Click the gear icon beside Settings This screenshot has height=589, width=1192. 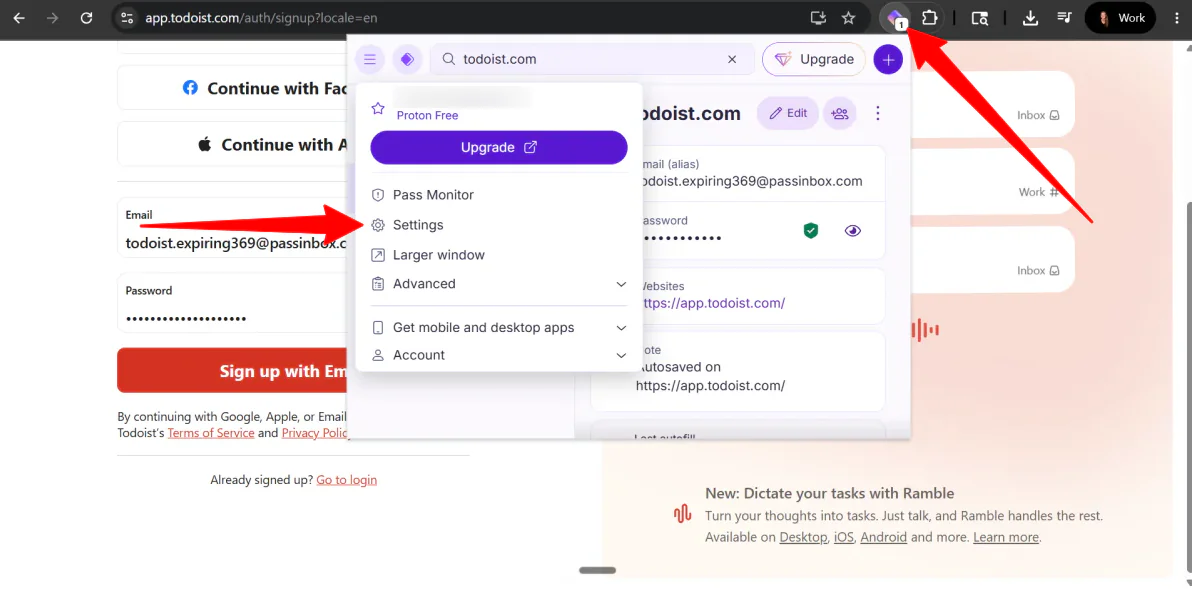coord(378,225)
